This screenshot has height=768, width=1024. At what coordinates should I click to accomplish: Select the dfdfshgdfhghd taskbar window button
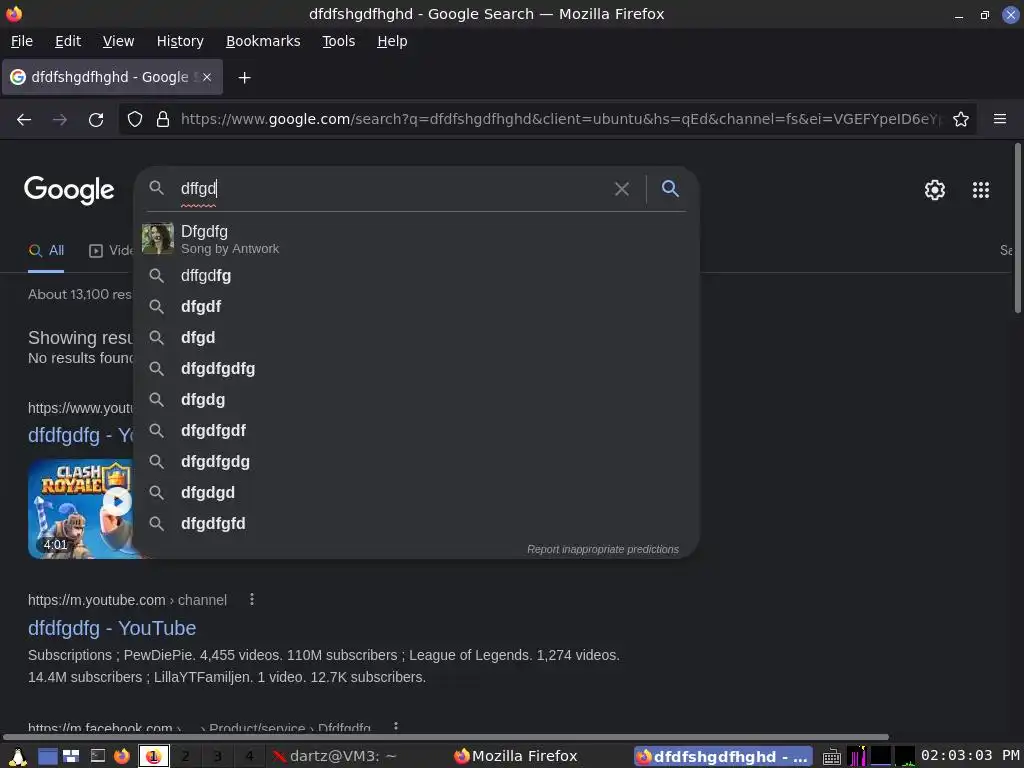(x=723, y=756)
